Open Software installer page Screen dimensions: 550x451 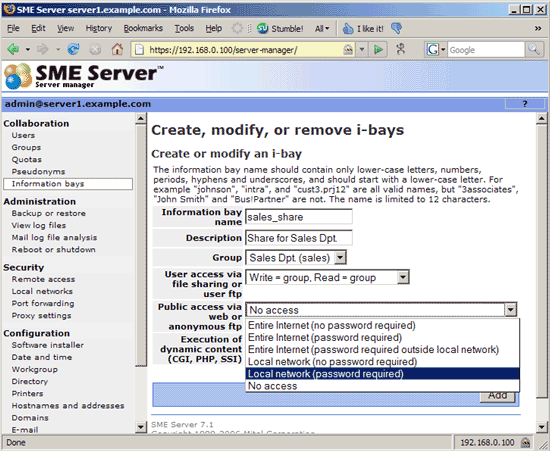[47, 345]
